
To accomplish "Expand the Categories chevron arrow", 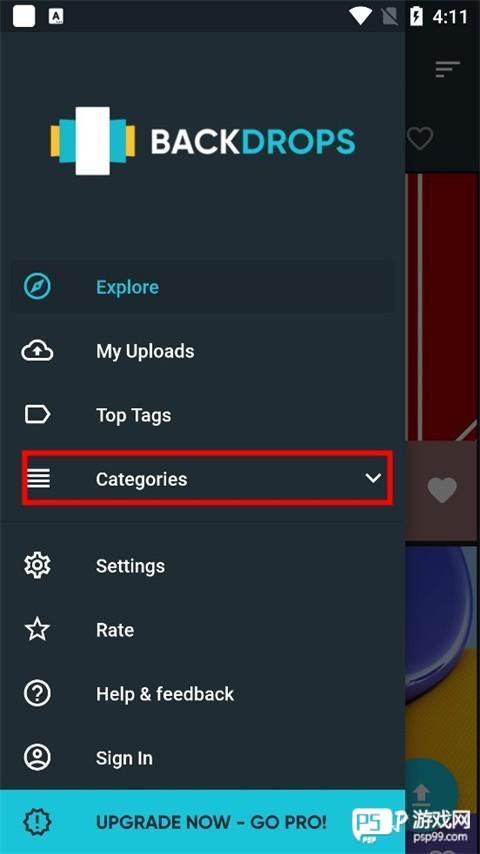I will 373,478.
